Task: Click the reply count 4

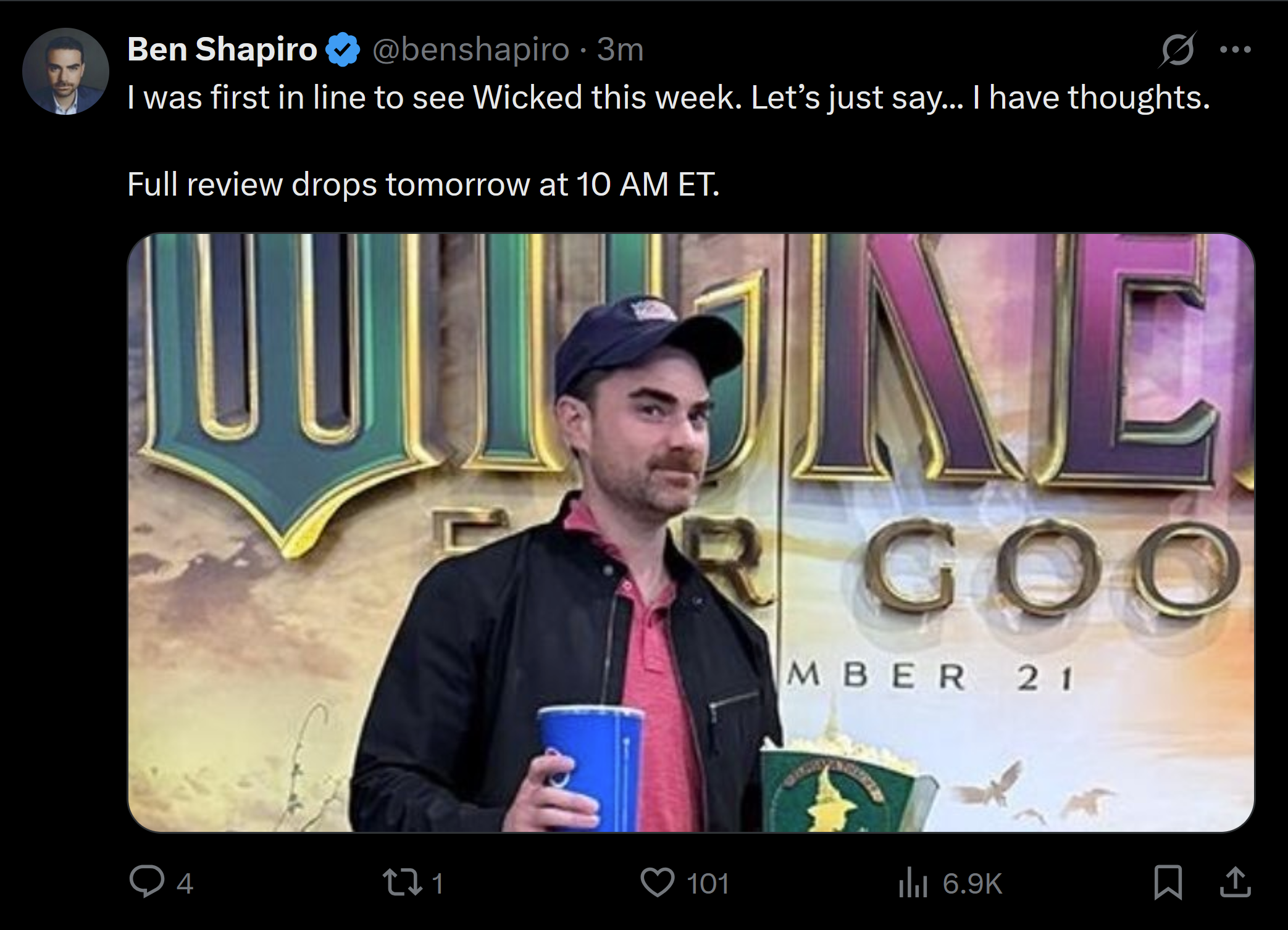Action: coord(185,883)
